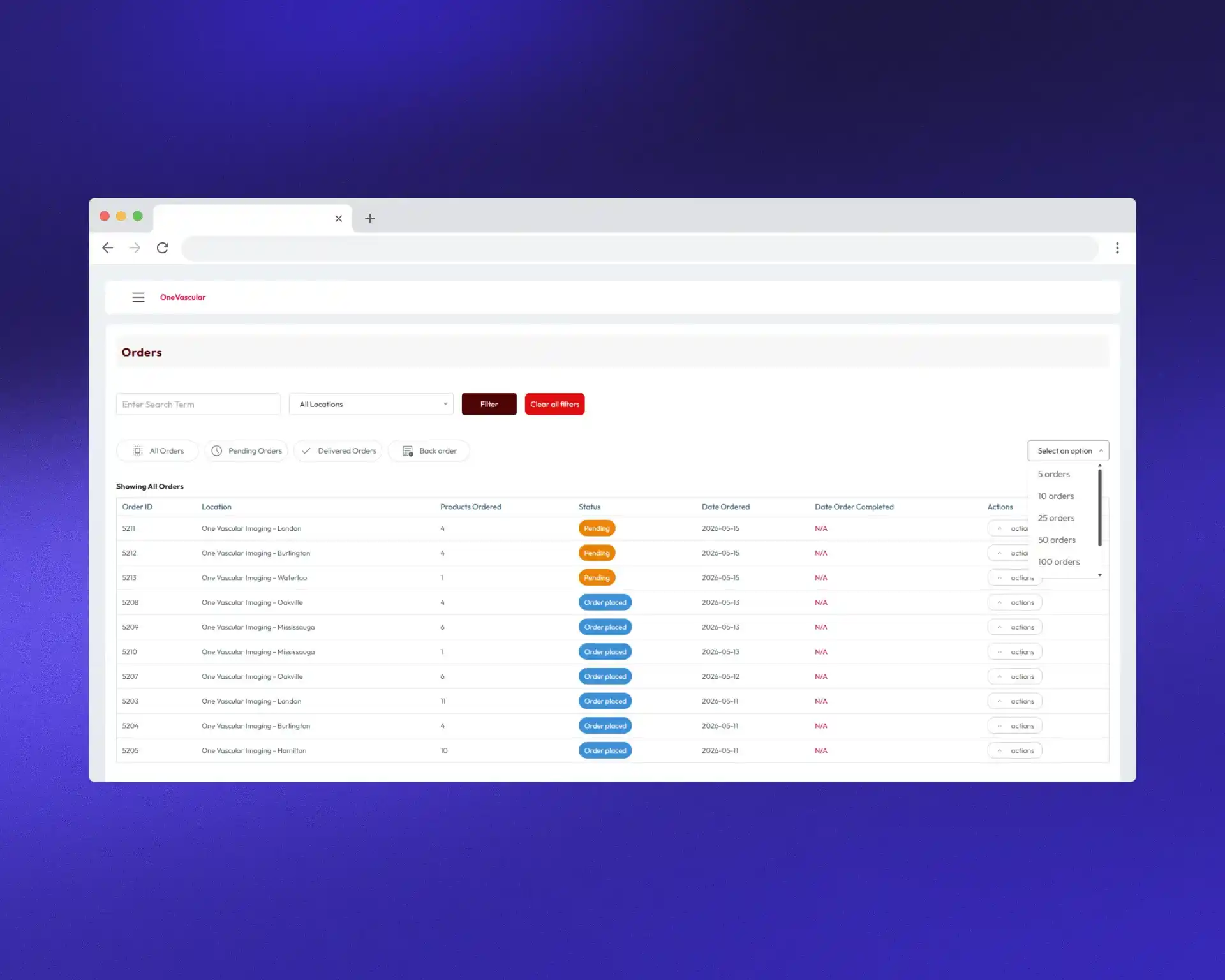
Task: Select the Delivered Orders tab
Action: [x=338, y=451]
